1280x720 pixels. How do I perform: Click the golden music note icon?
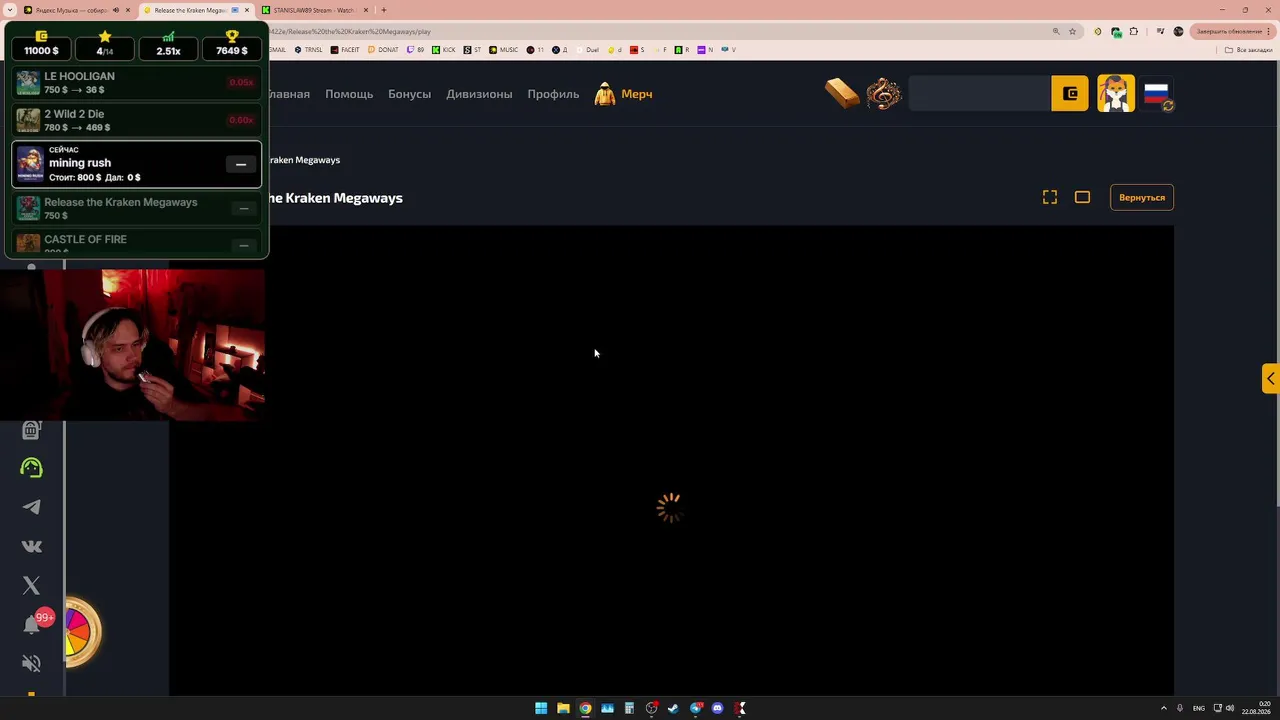[x=884, y=94]
